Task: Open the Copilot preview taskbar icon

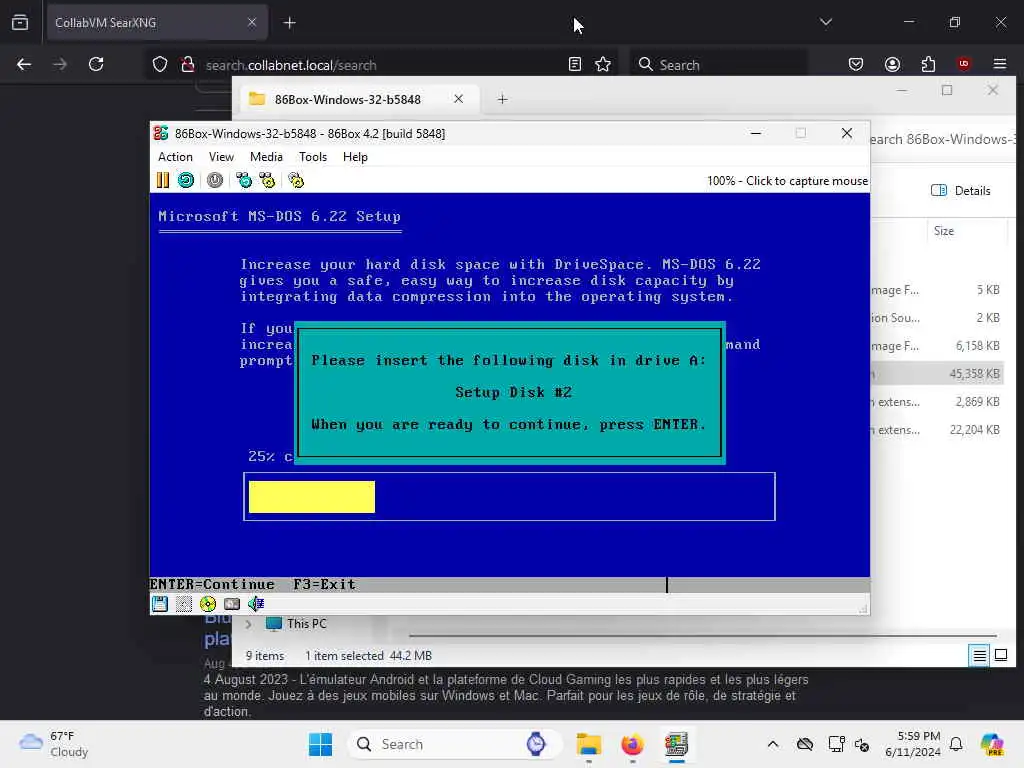Action: click(992, 744)
